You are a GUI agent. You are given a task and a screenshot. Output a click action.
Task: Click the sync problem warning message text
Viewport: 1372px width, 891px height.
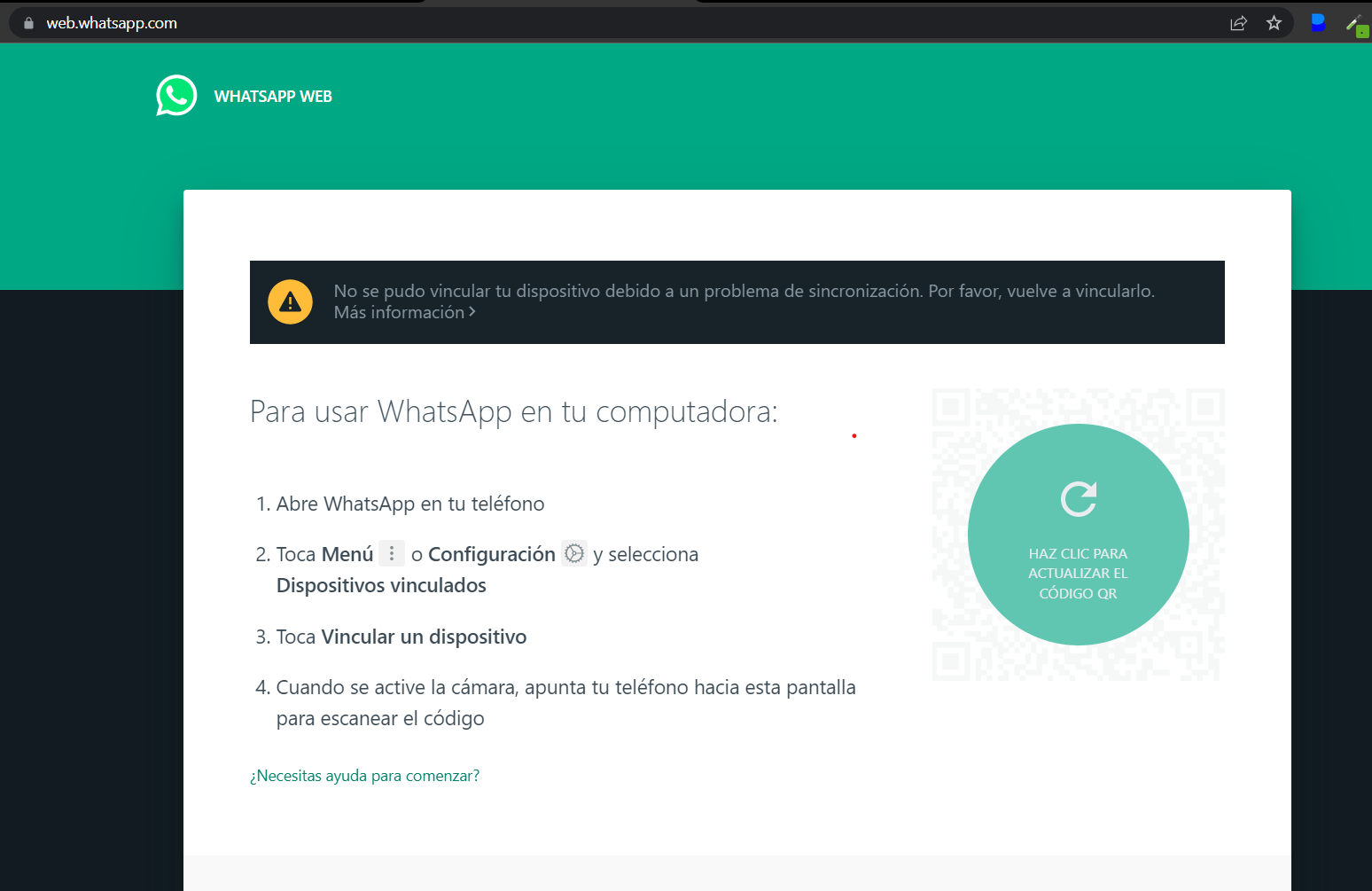tap(744, 291)
